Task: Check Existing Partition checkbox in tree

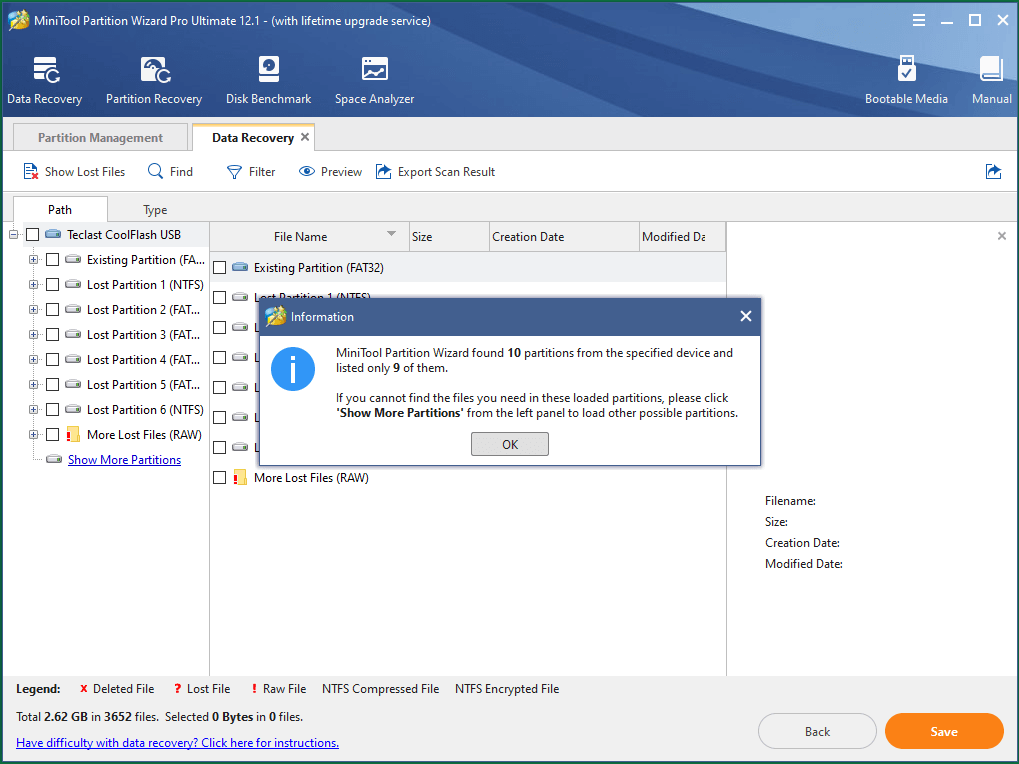Action: point(53,259)
